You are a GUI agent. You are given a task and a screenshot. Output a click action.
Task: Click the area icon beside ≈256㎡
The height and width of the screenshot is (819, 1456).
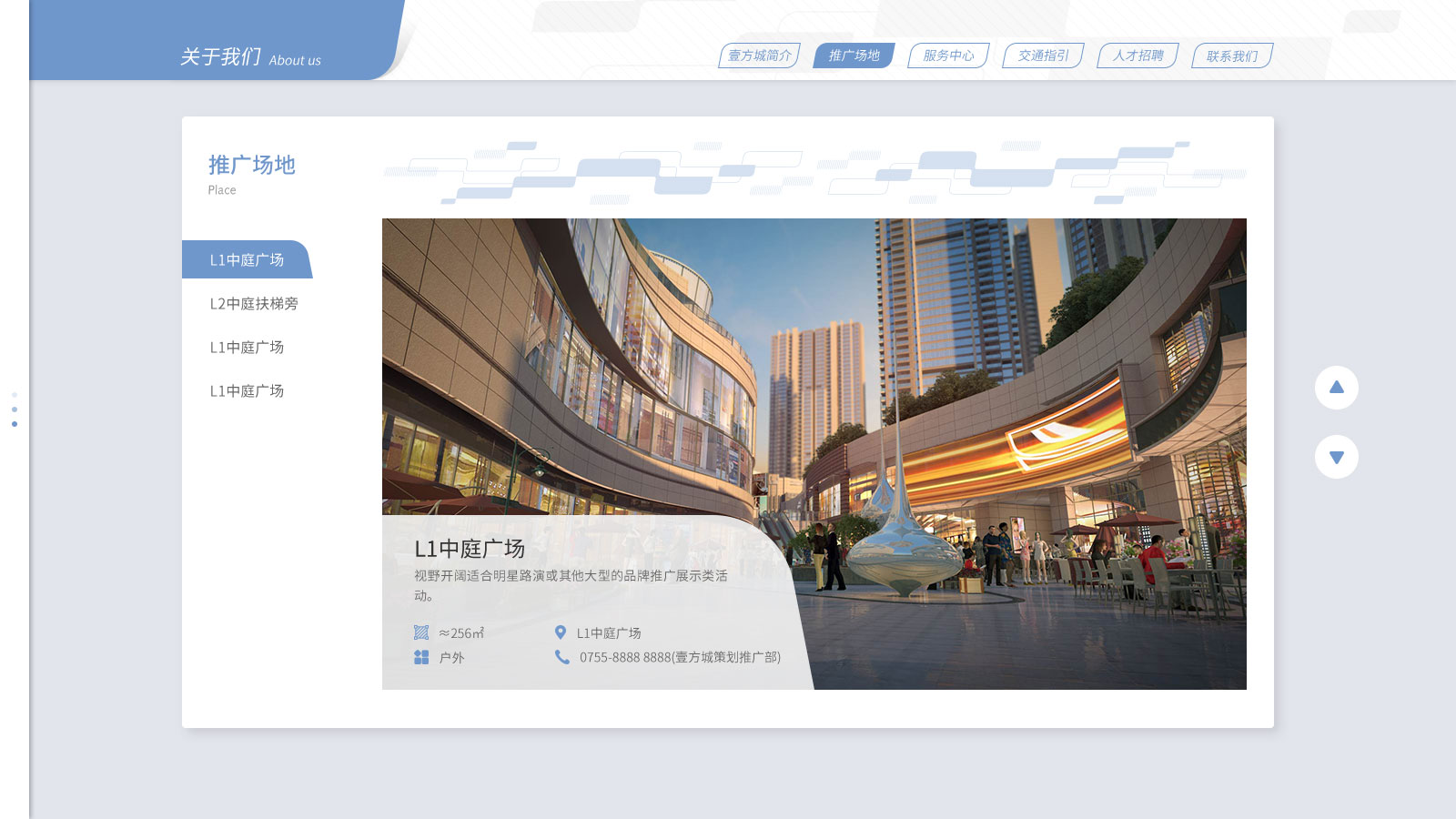(x=421, y=632)
